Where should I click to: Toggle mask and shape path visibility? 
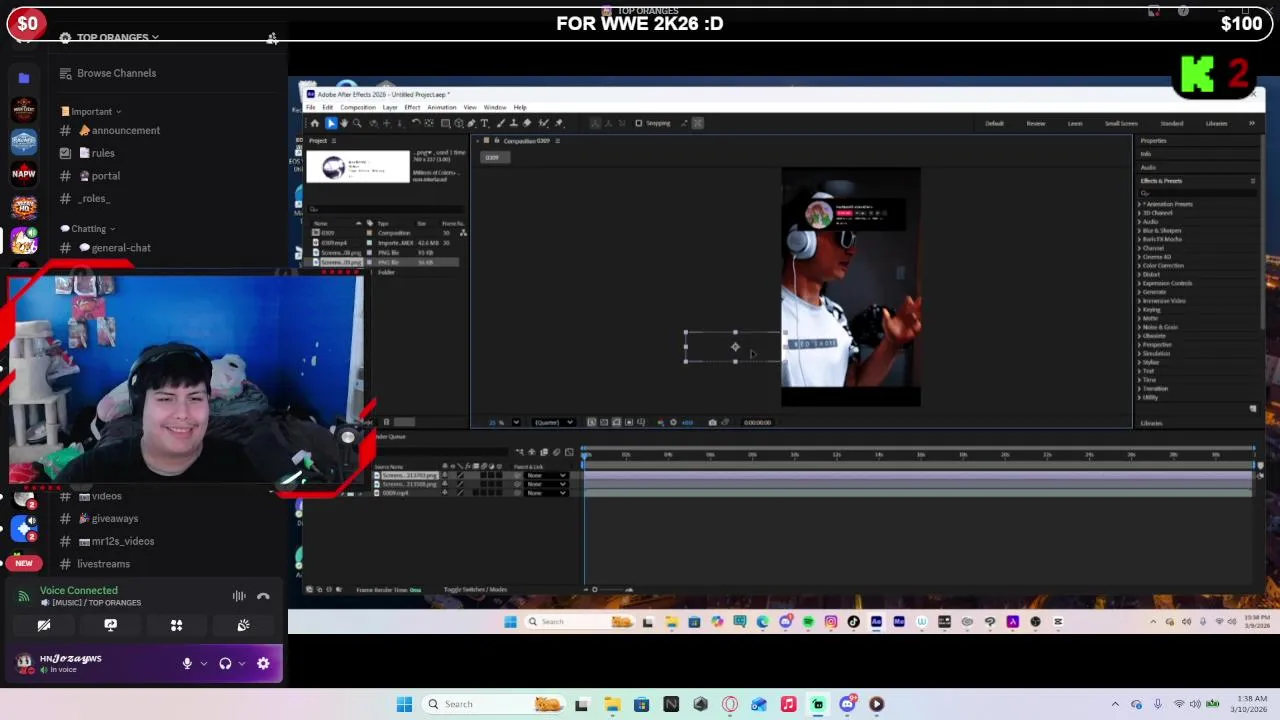pyautogui.click(x=616, y=422)
